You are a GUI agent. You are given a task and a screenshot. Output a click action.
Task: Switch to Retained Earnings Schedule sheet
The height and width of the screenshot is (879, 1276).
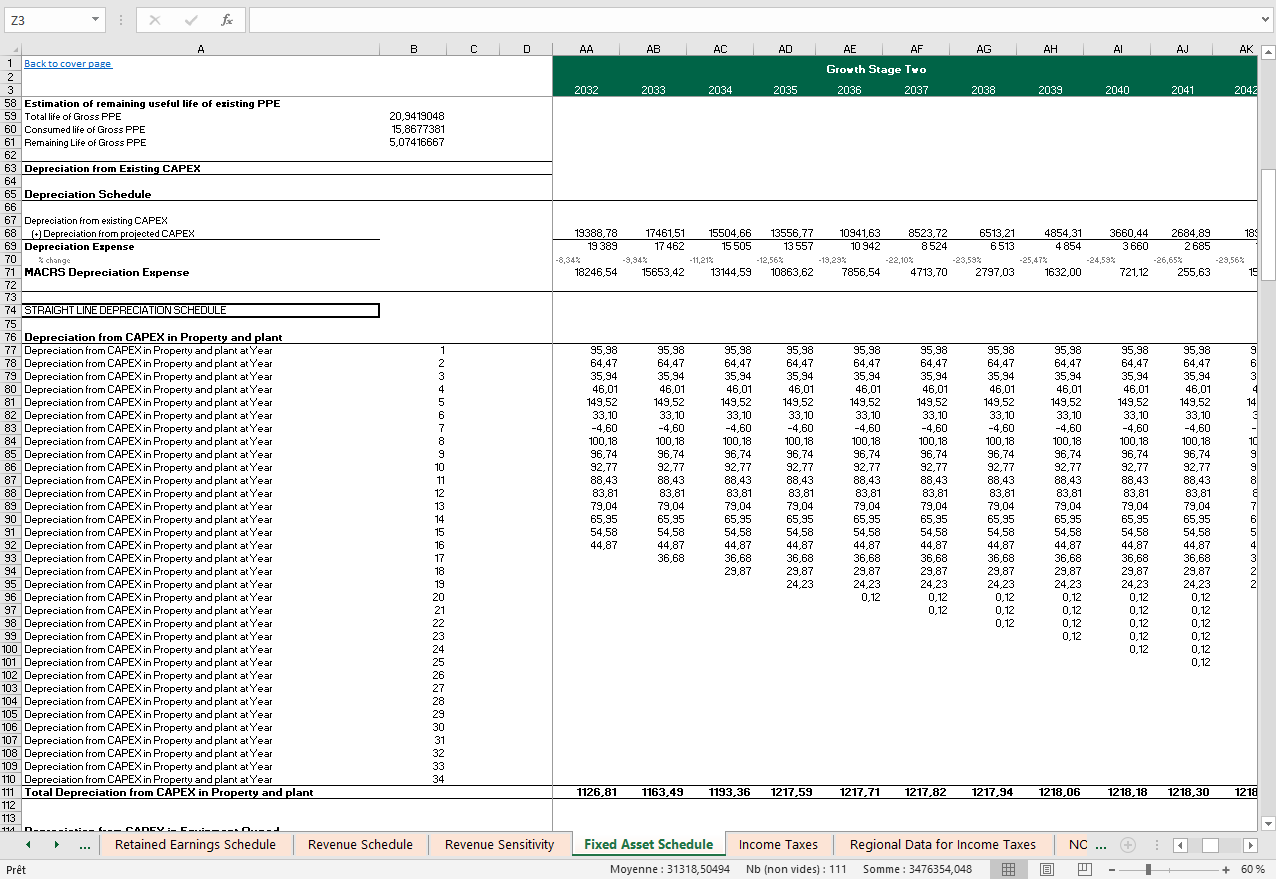pos(195,845)
